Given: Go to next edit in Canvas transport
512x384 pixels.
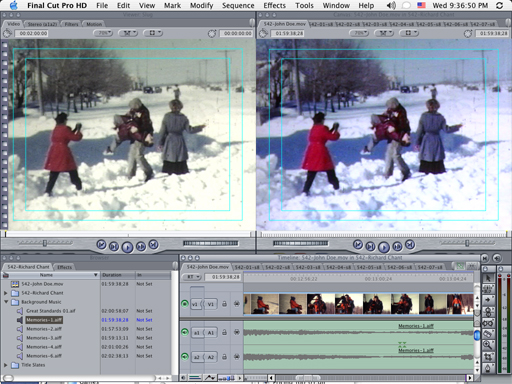Looking at the screenshot, I should tap(410, 245).
